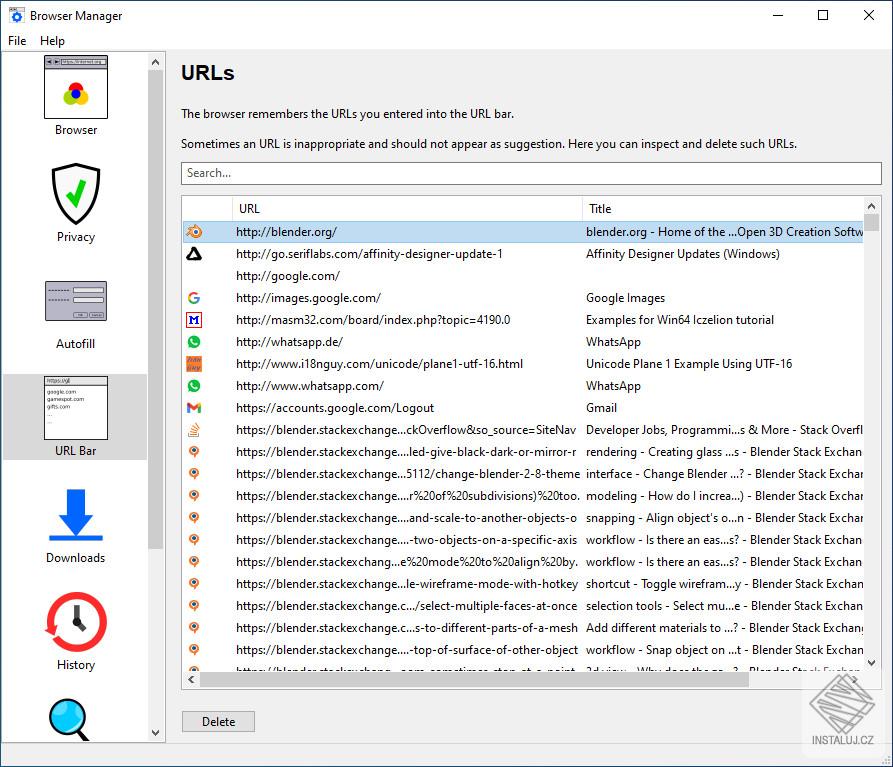Open the Help menu

point(52,41)
